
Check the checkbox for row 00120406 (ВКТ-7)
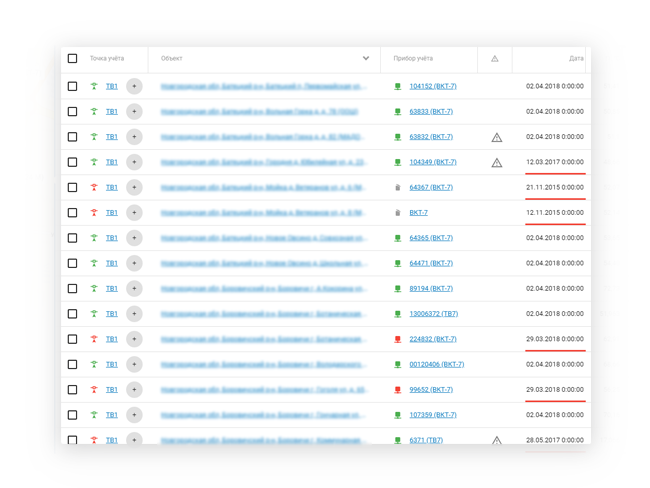click(73, 364)
